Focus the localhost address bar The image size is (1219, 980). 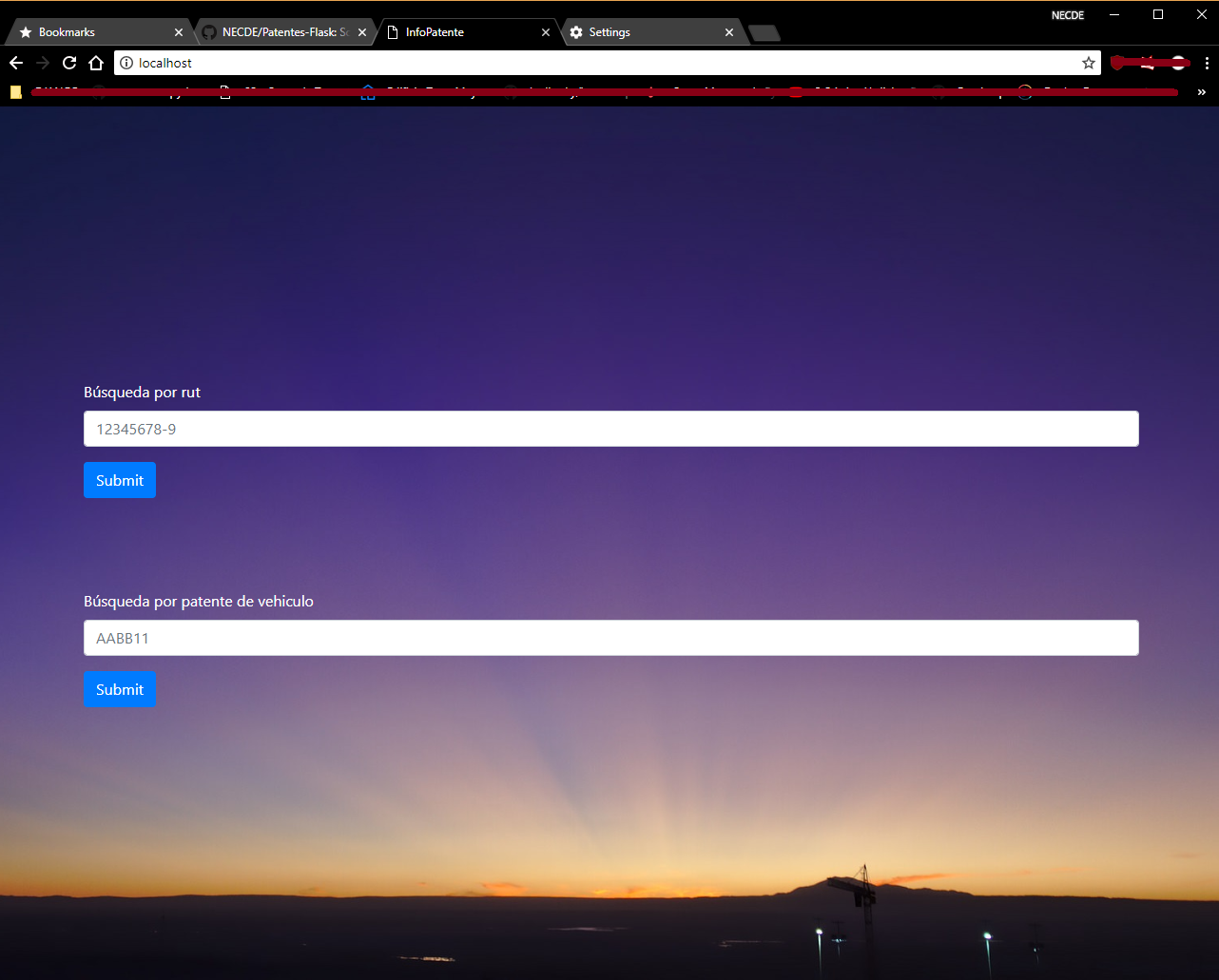608,63
